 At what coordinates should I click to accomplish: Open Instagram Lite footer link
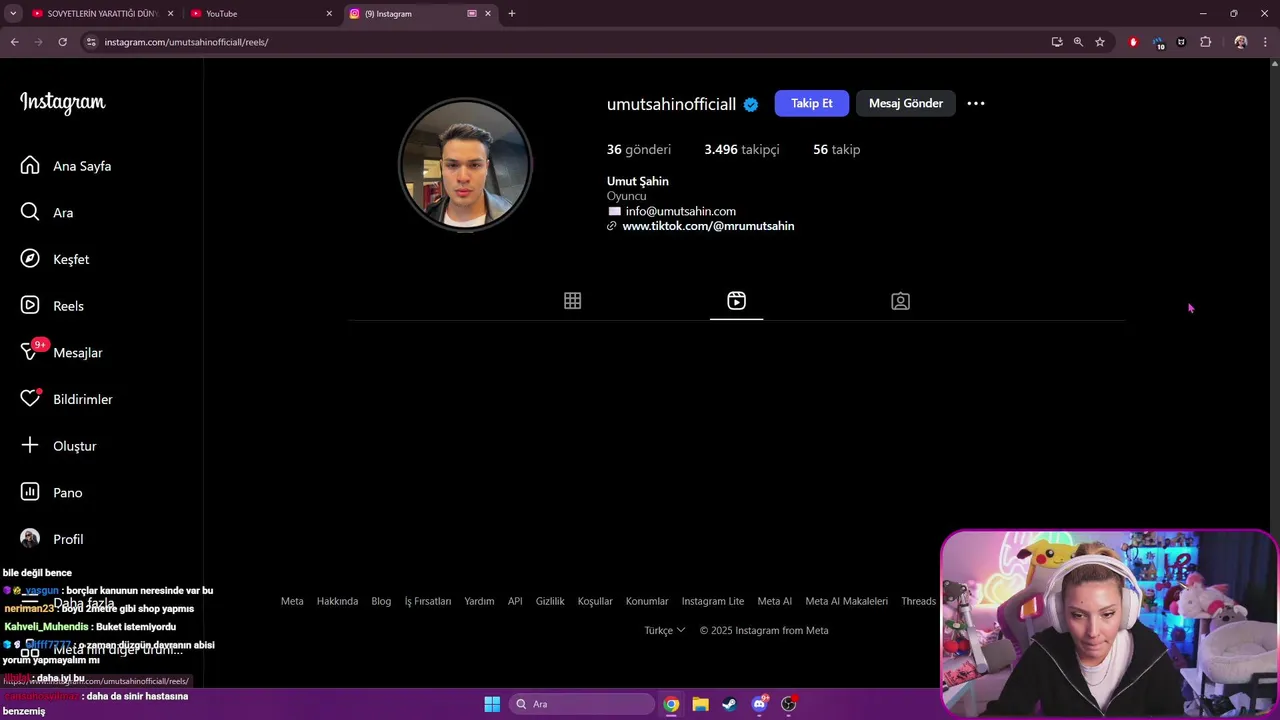tap(713, 601)
